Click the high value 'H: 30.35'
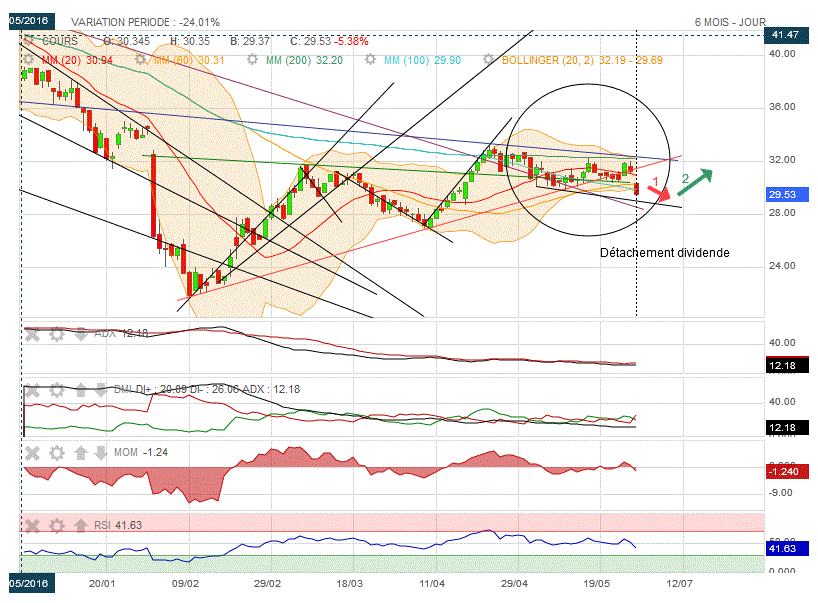This screenshot has width=818, height=603. coord(190,41)
